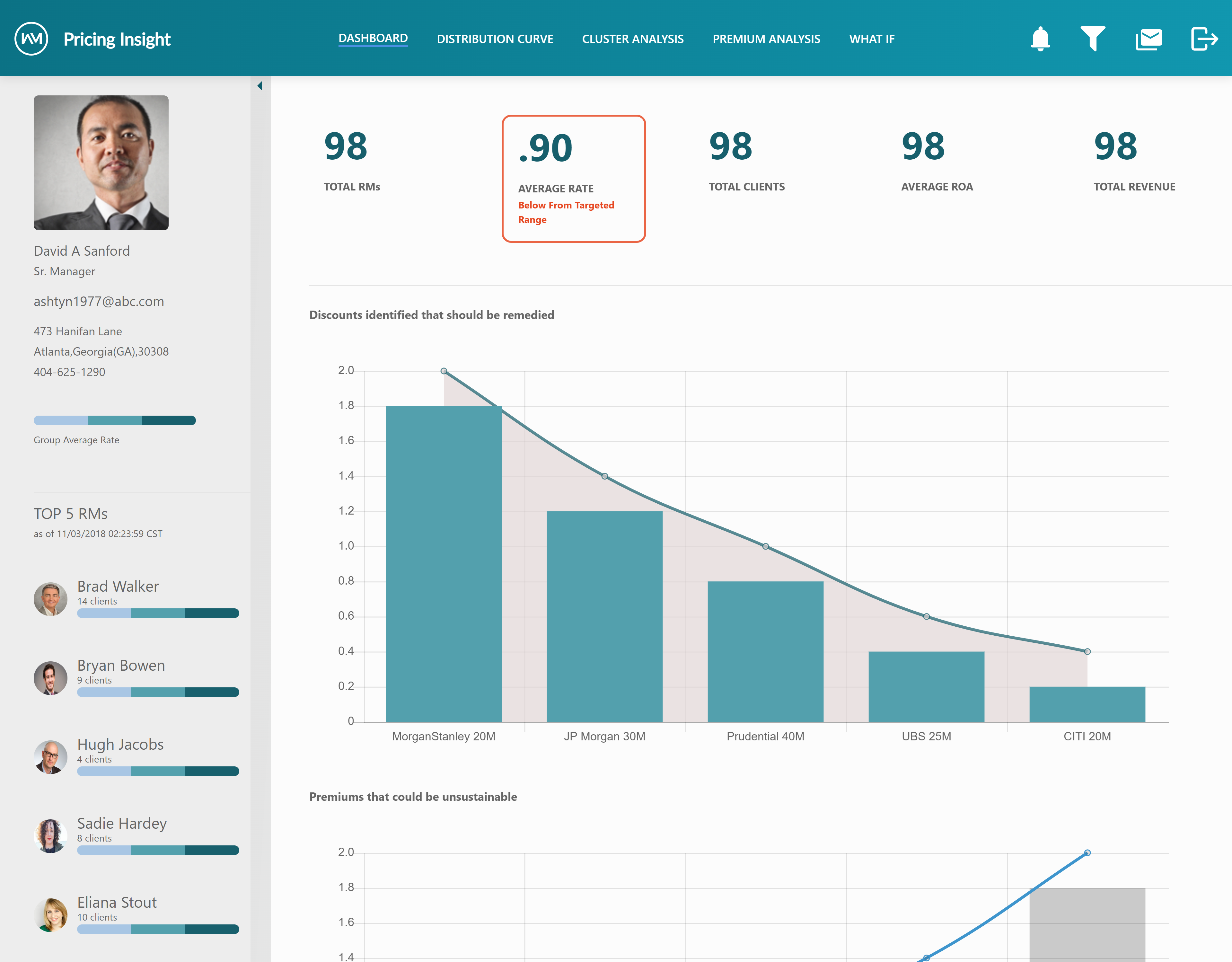The height and width of the screenshot is (962, 1232).
Task: Select the Average Rate card
Action: [574, 179]
